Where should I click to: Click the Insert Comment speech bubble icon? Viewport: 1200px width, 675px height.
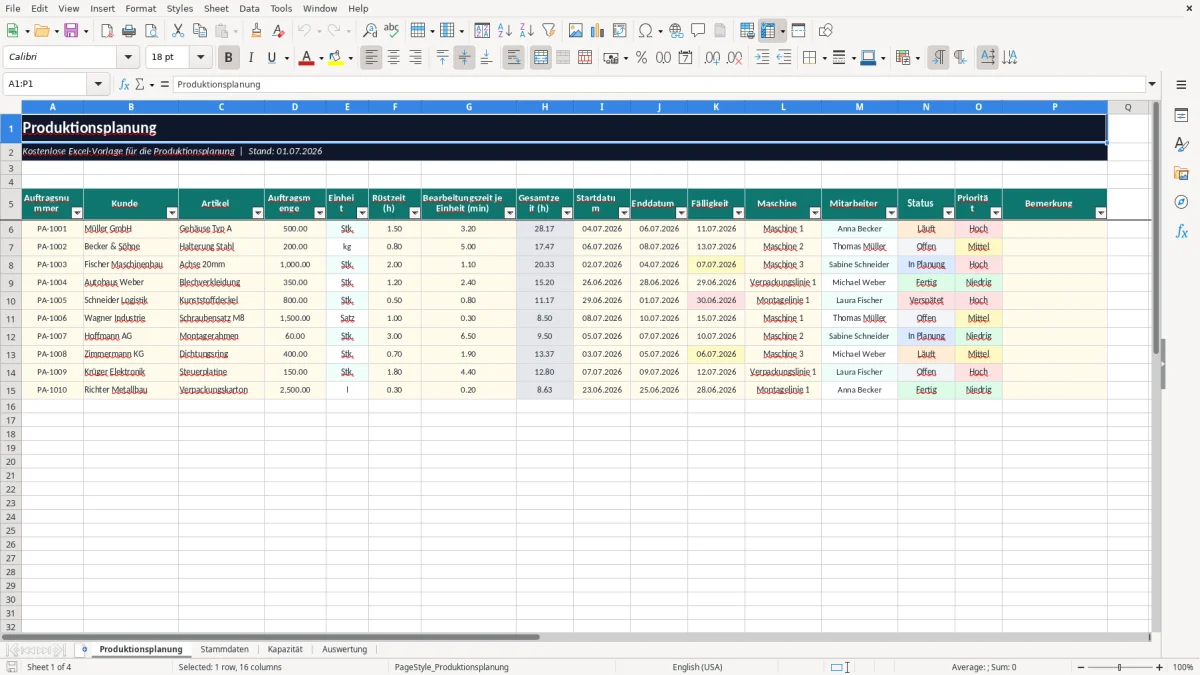(698, 31)
